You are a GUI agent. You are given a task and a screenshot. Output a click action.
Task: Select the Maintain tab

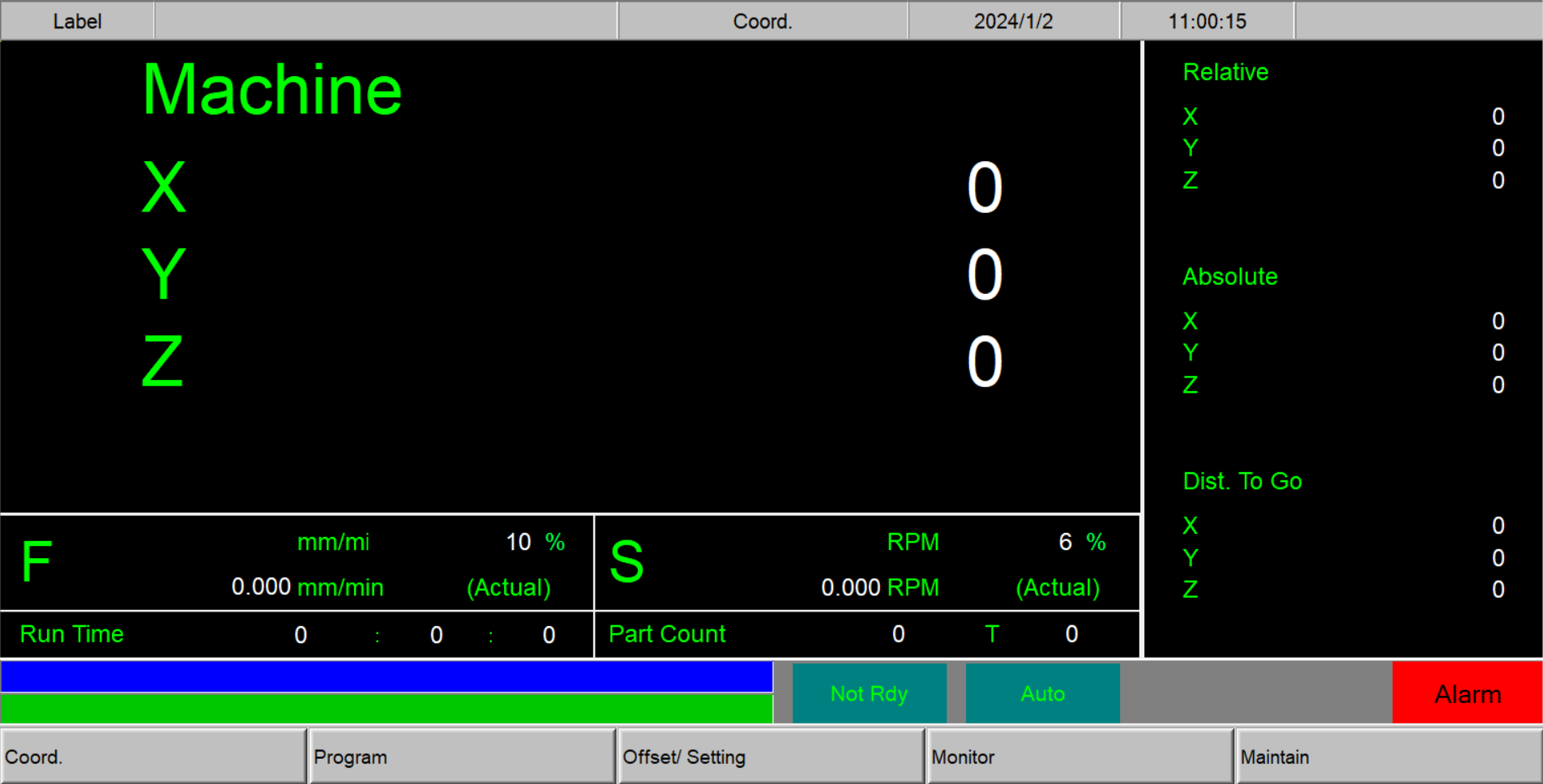(1389, 756)
